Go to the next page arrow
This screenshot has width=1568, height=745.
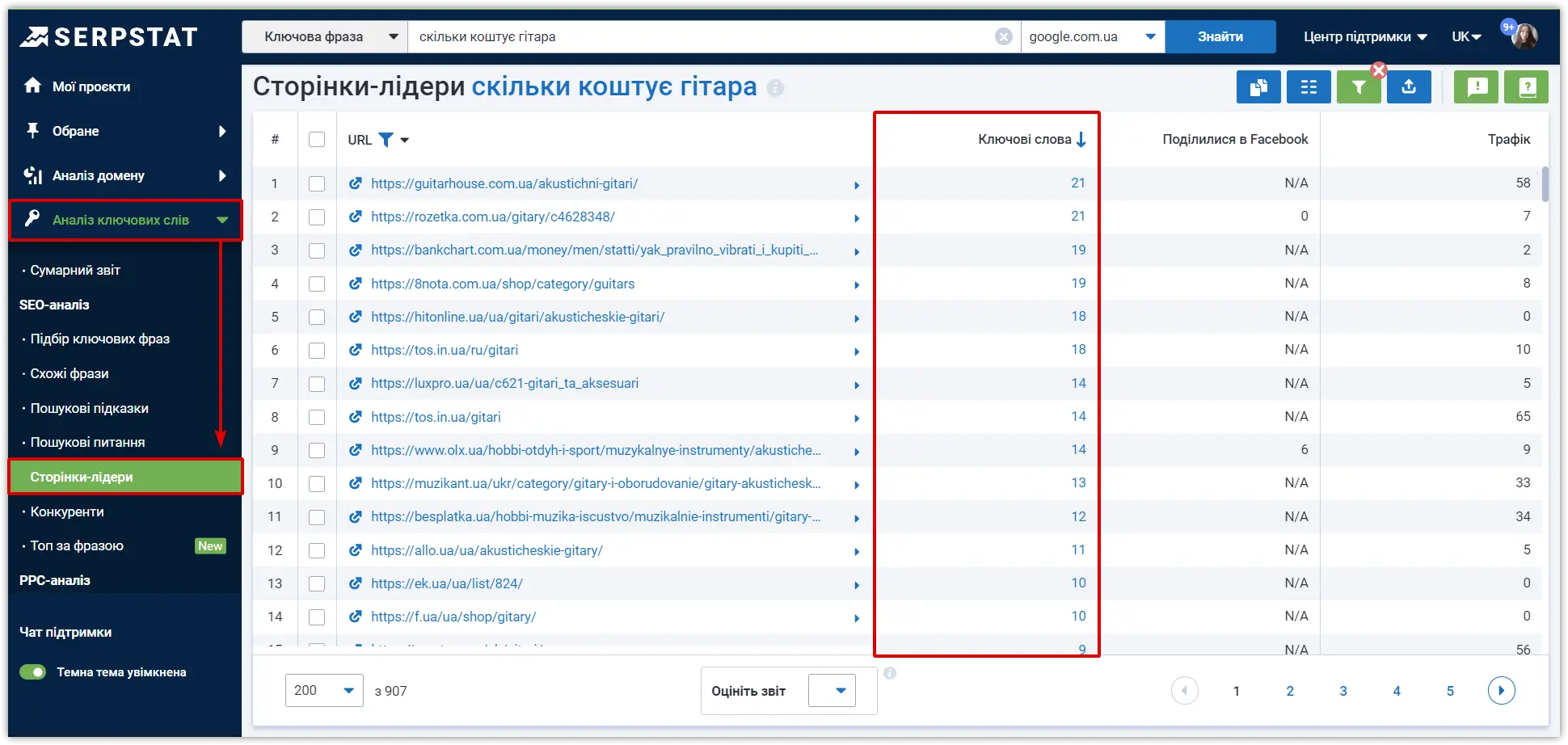1502,691
